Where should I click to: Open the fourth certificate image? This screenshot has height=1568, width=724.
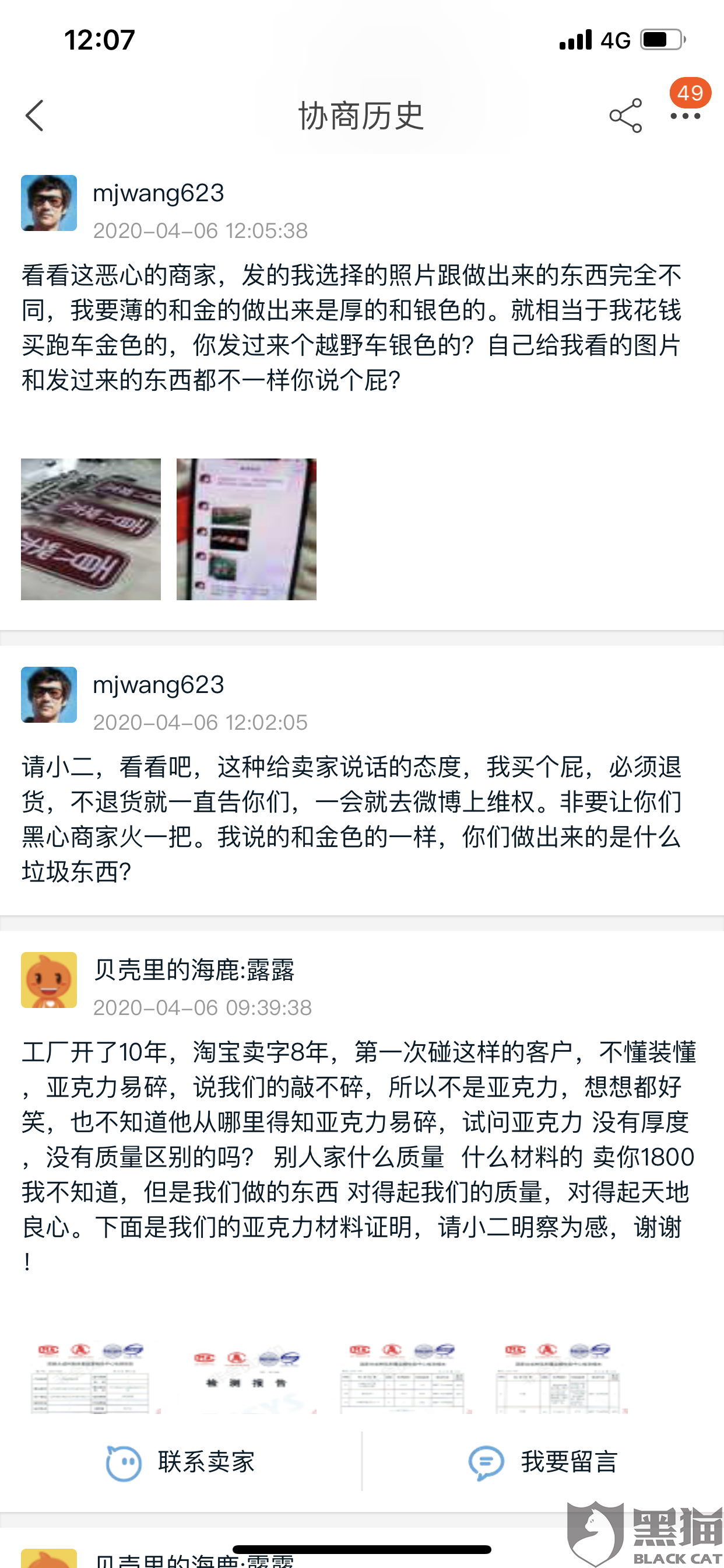point(558,1377)
